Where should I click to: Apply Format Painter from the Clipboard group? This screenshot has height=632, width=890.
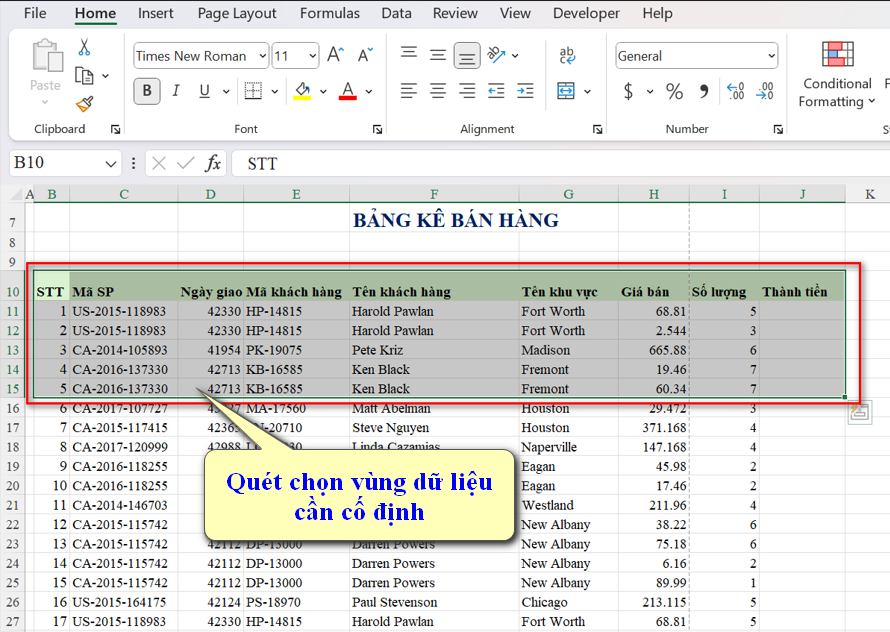(86, 103)
